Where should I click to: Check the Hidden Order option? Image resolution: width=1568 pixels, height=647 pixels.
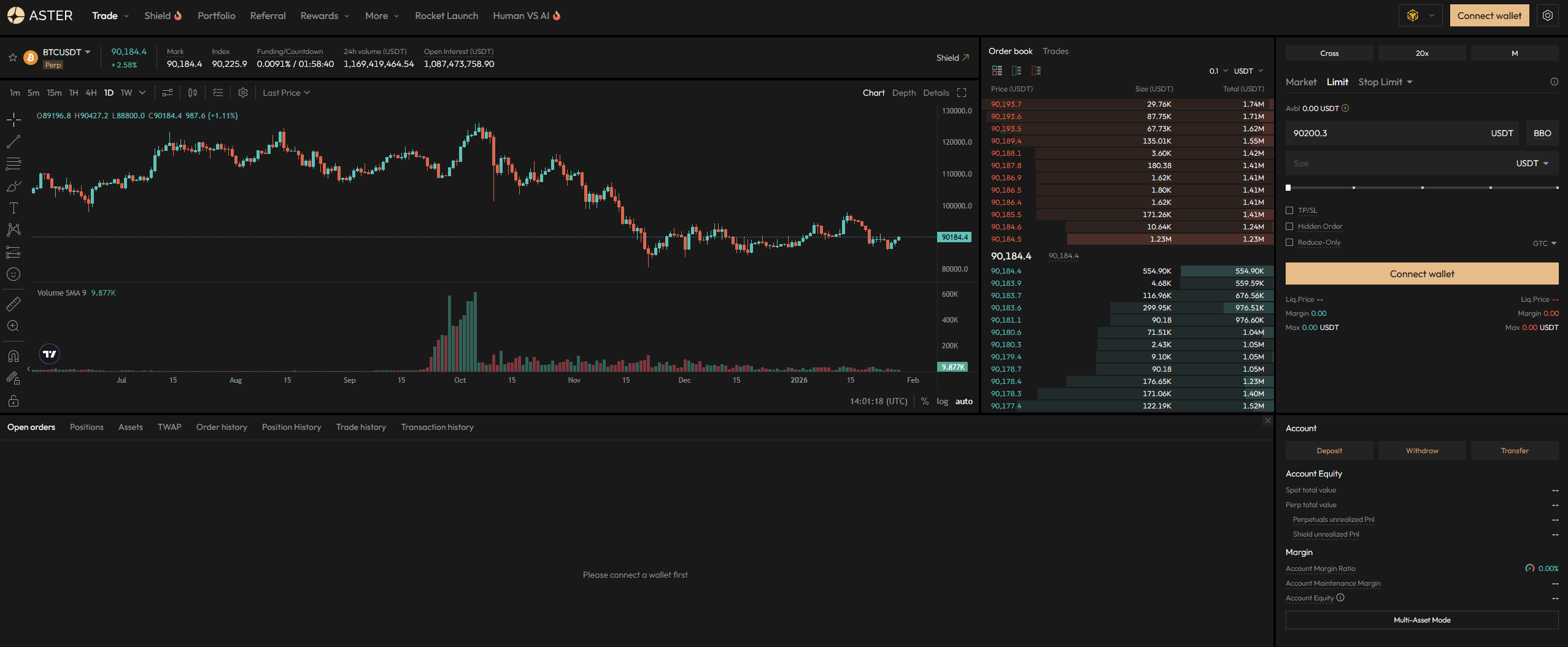click(x=1289, y=226)
